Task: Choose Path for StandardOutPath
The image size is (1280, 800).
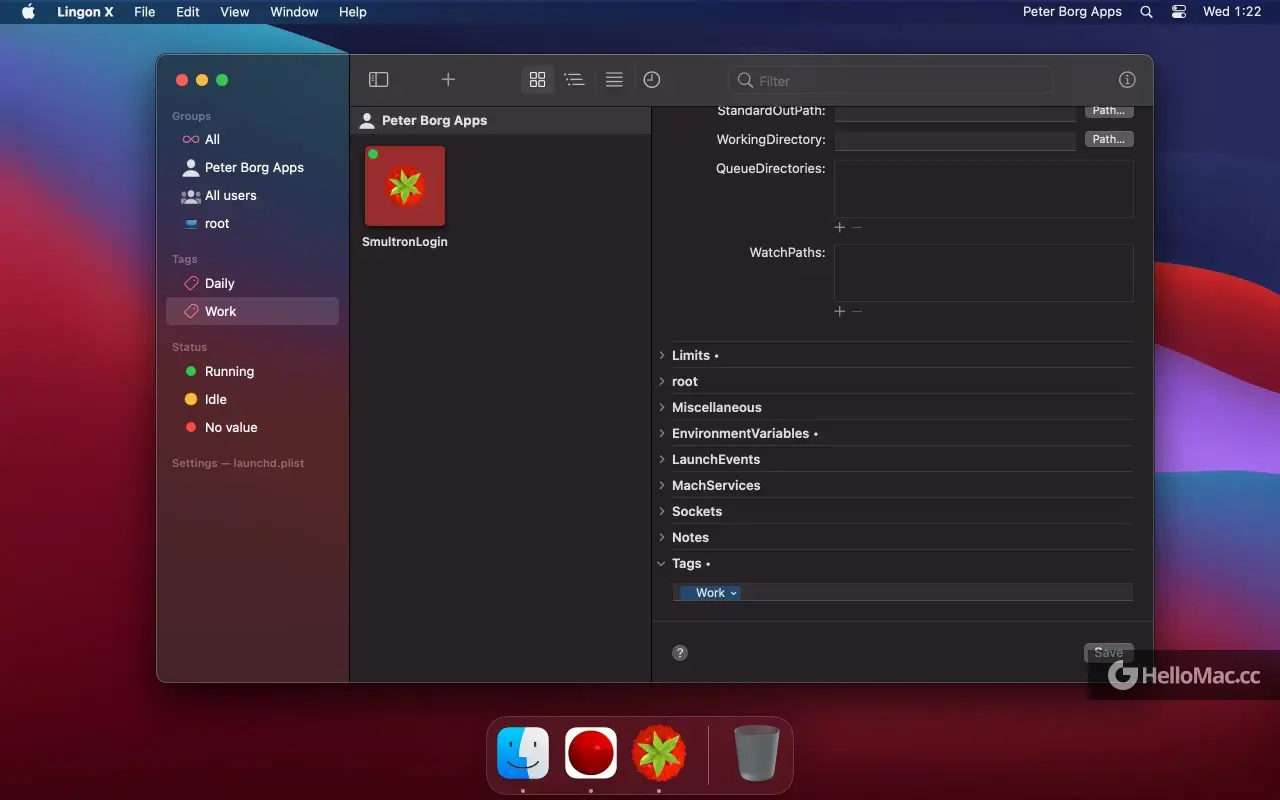Action: tap(1109, 111)
